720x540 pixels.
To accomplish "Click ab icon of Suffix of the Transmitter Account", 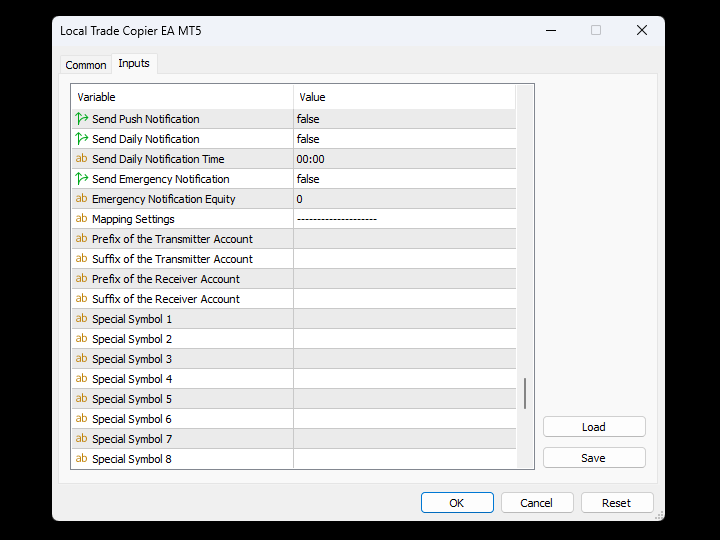I will coord(81,259).
